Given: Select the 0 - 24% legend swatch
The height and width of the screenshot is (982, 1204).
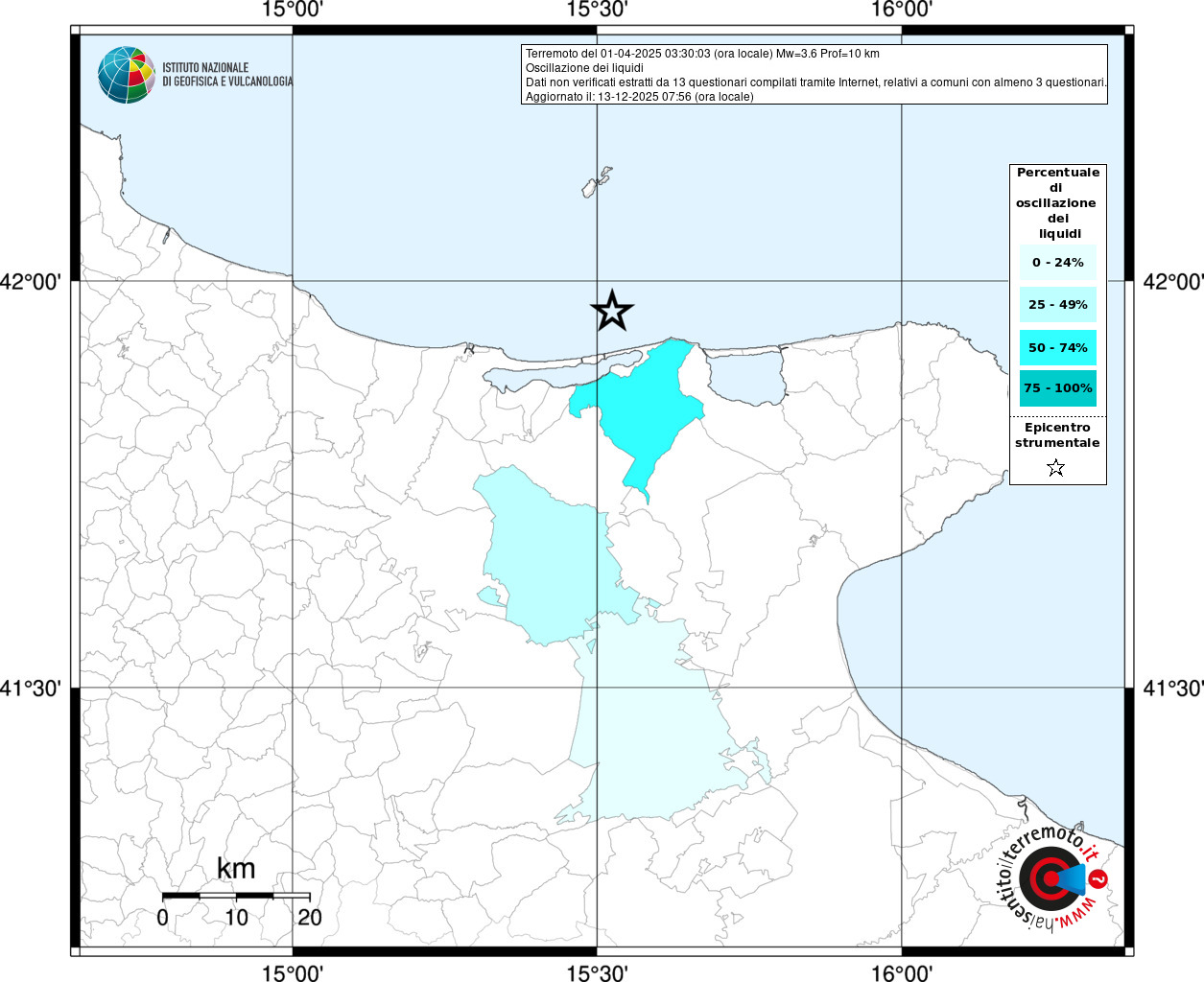Looking at the screenshot, I should (x=1057, y=262).
